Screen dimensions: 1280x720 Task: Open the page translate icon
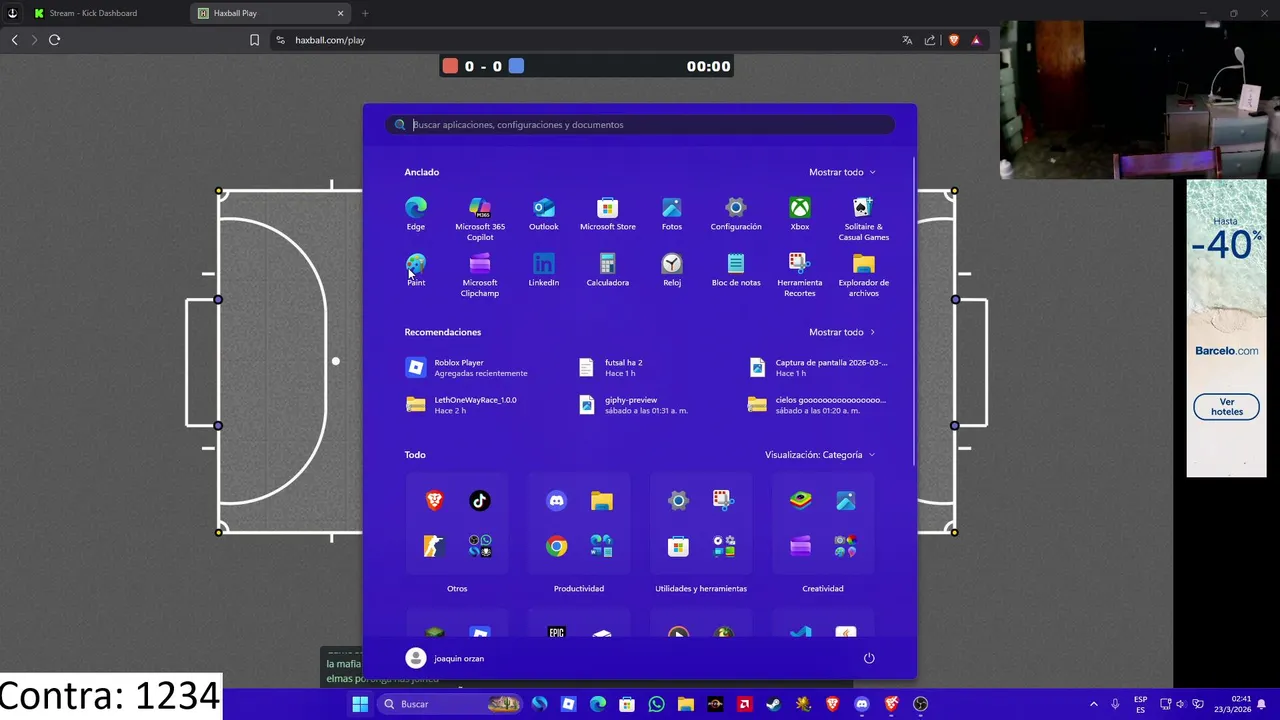tap(907, 40)
